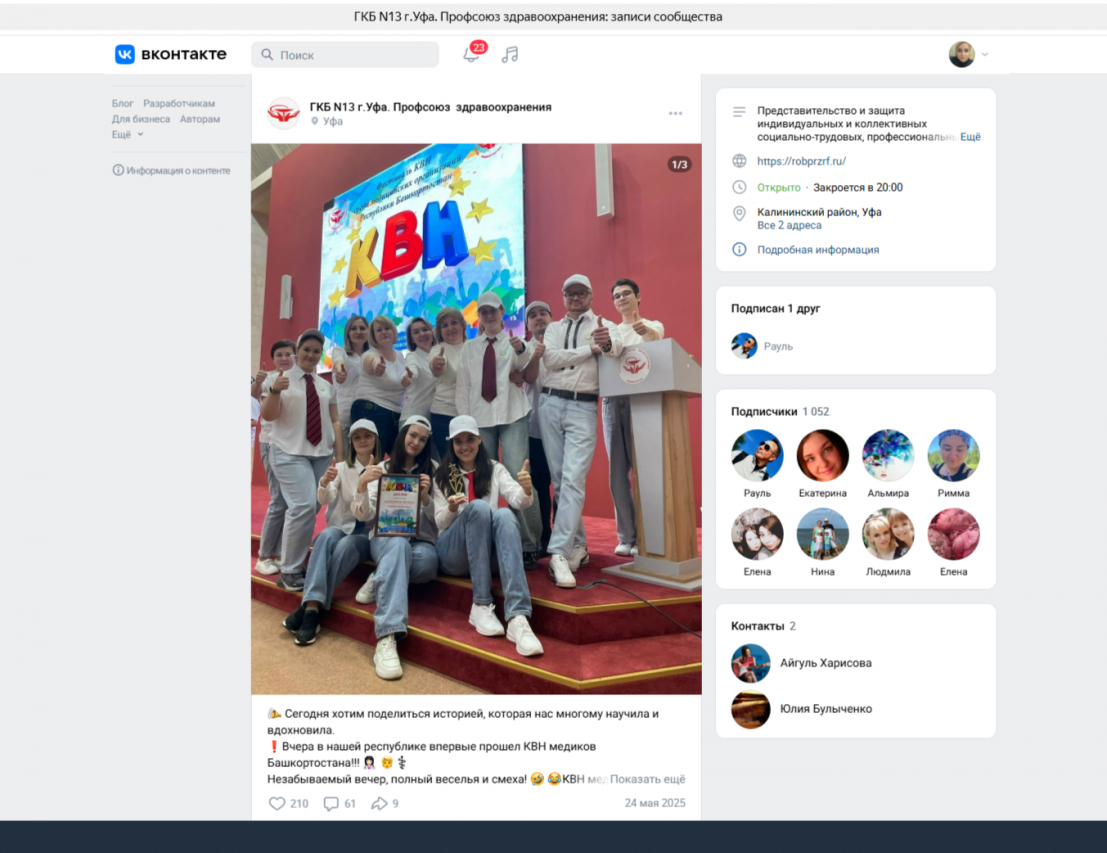Click the location pin next to Уфа
The width and height of the screenshot is (1107, 853).
(315, 121)
